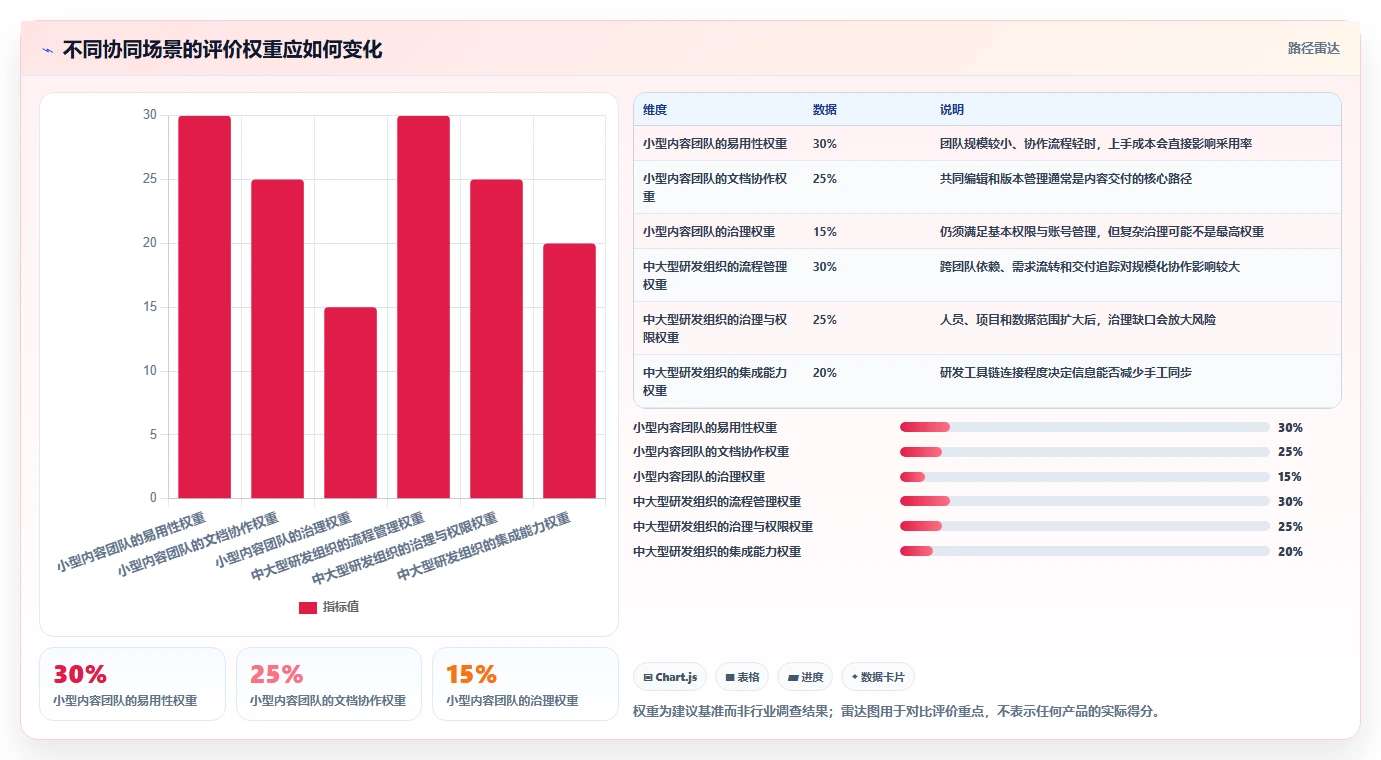Click the 30% progress bar for 小型内容团队的易用性权重
1381x760 pixels.
click(x=1085, y=427)
